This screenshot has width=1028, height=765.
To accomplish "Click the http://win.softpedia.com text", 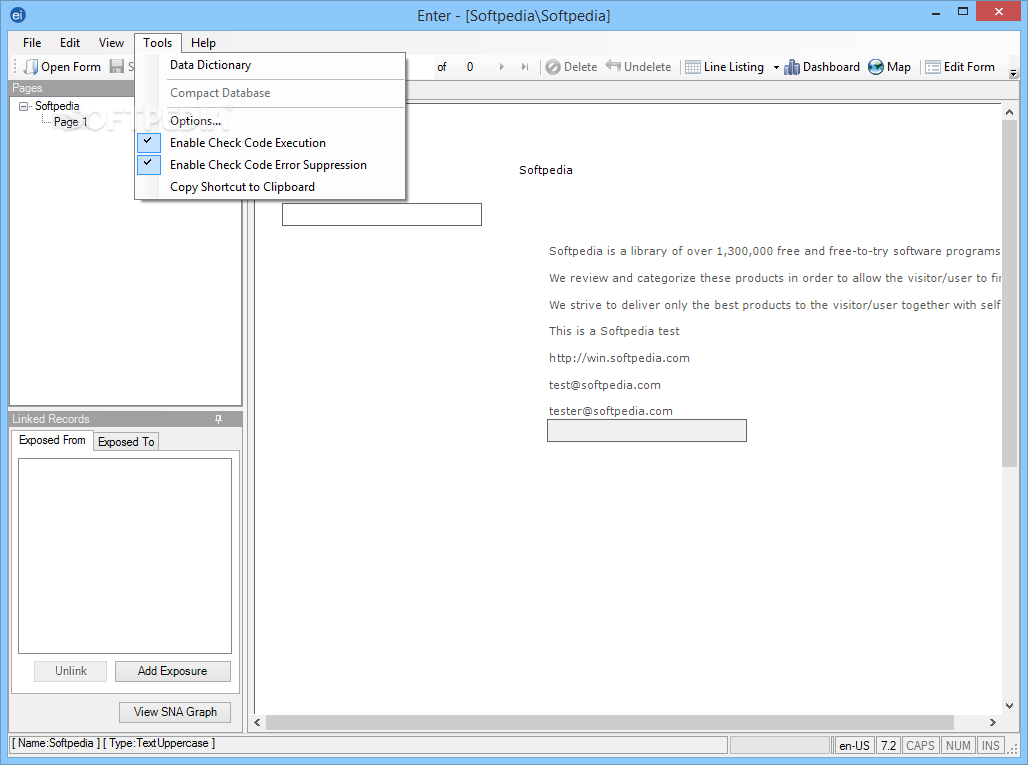I will [619, 358].
